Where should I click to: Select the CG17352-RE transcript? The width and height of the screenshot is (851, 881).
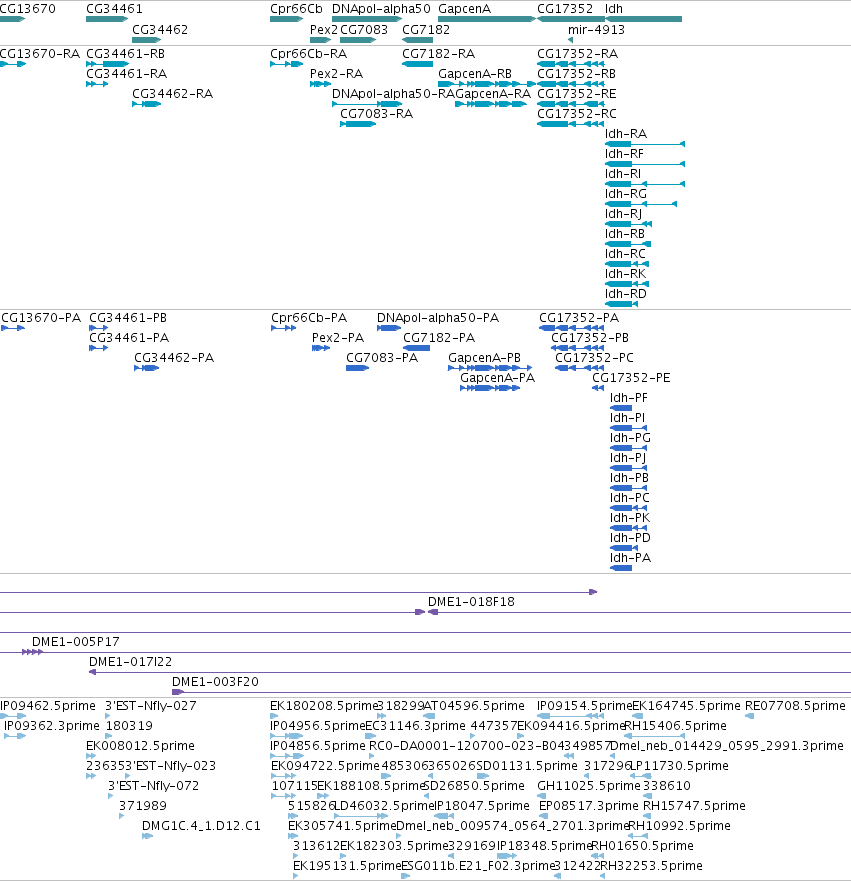click(576, 94)
